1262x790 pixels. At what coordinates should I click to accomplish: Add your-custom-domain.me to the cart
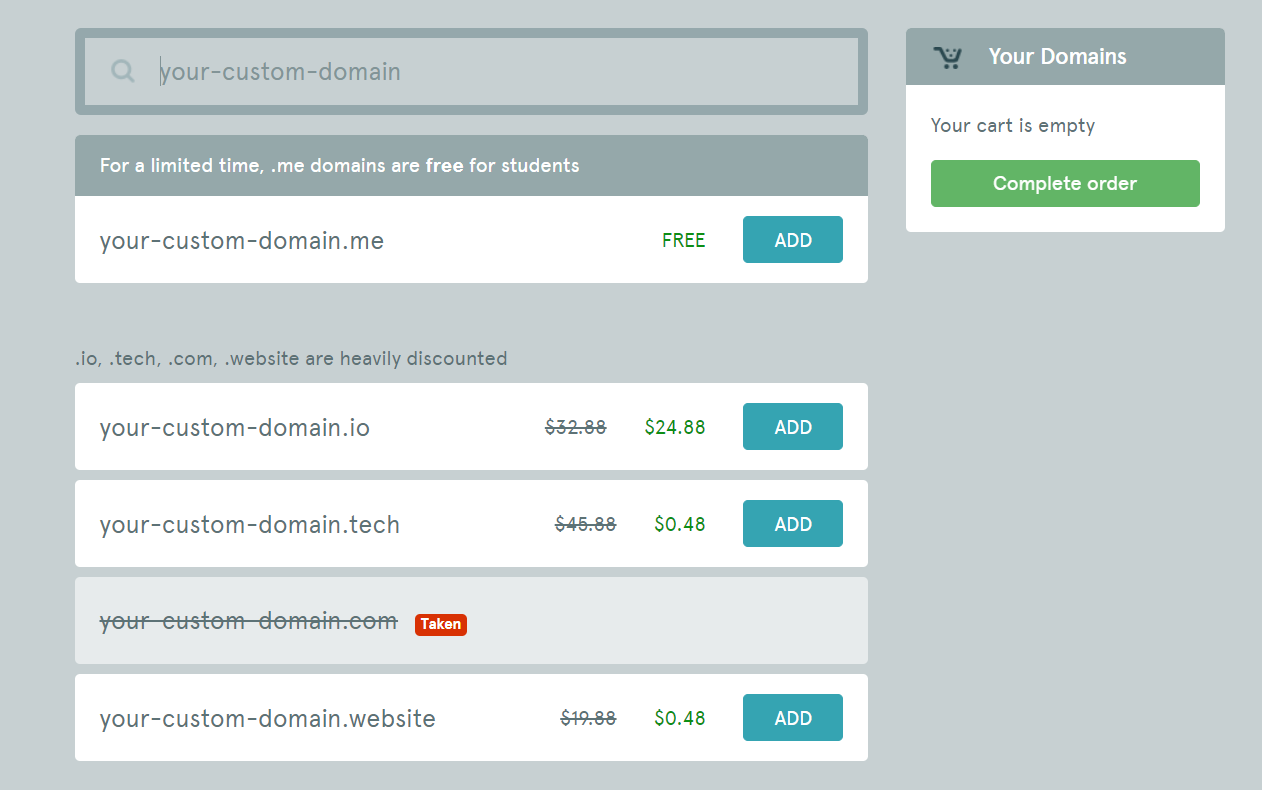tap(792, 239)
